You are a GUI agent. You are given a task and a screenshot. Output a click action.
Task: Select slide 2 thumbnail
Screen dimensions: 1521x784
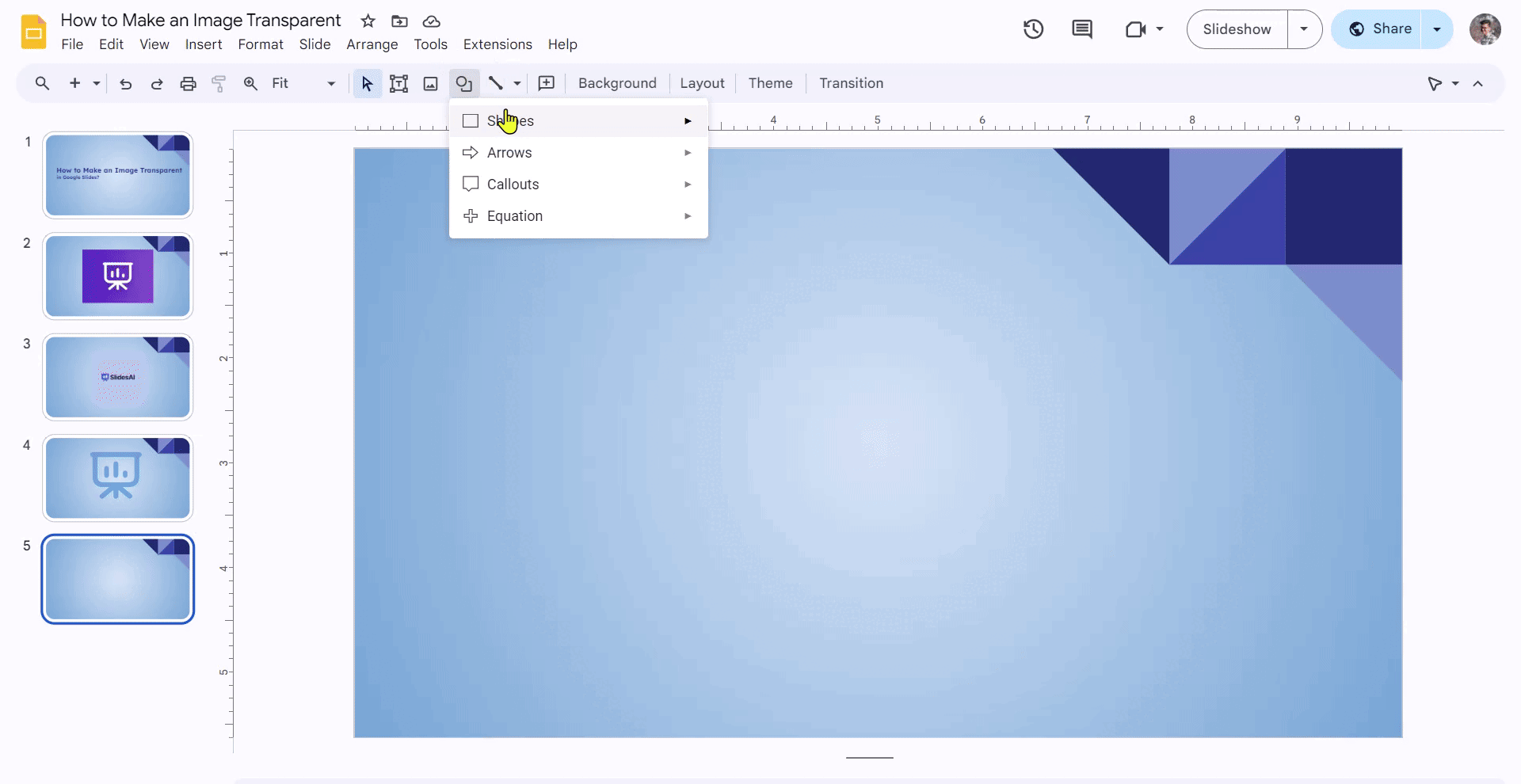click(118, 276)
